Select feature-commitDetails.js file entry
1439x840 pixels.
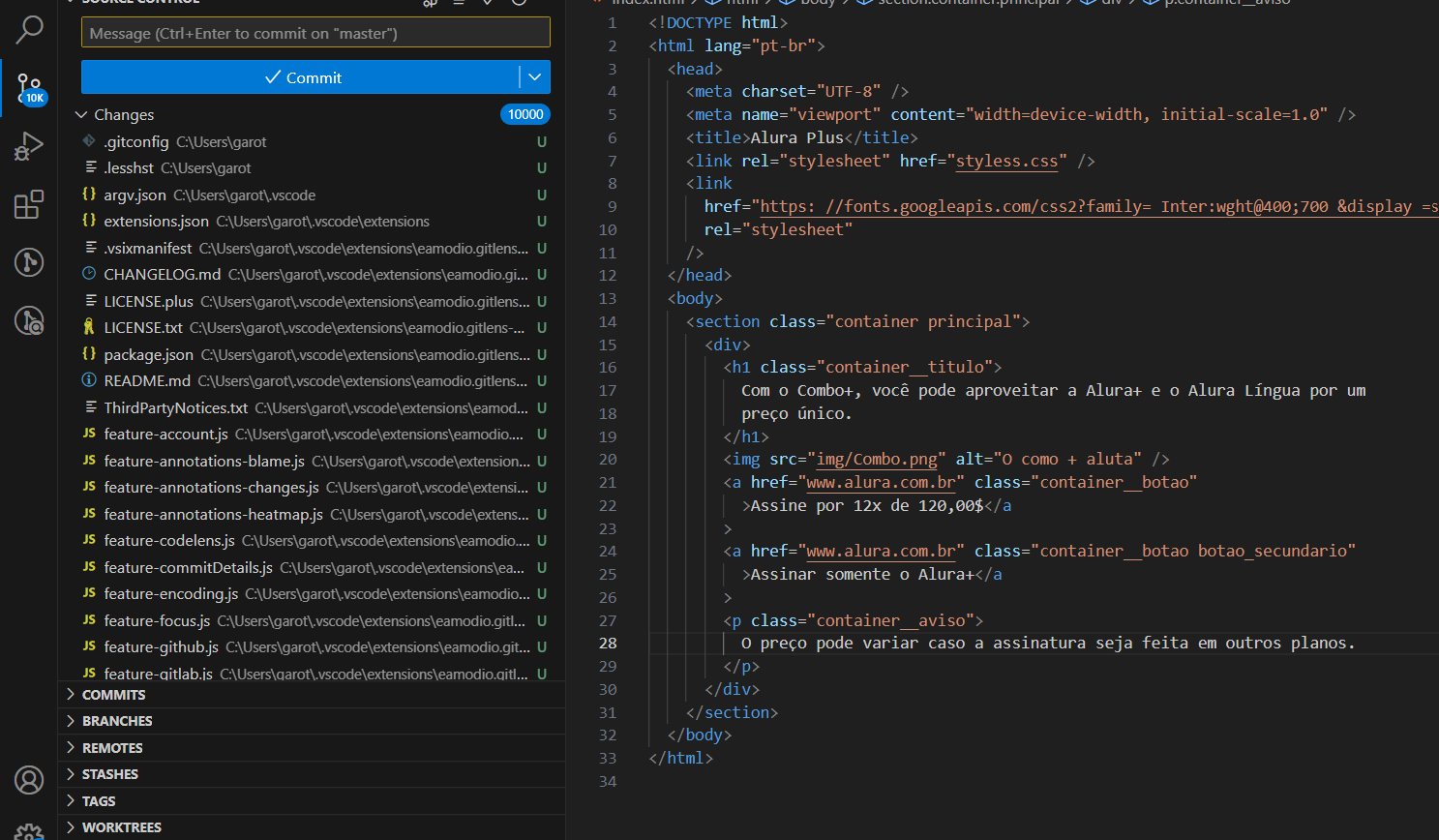coord(312,567)
